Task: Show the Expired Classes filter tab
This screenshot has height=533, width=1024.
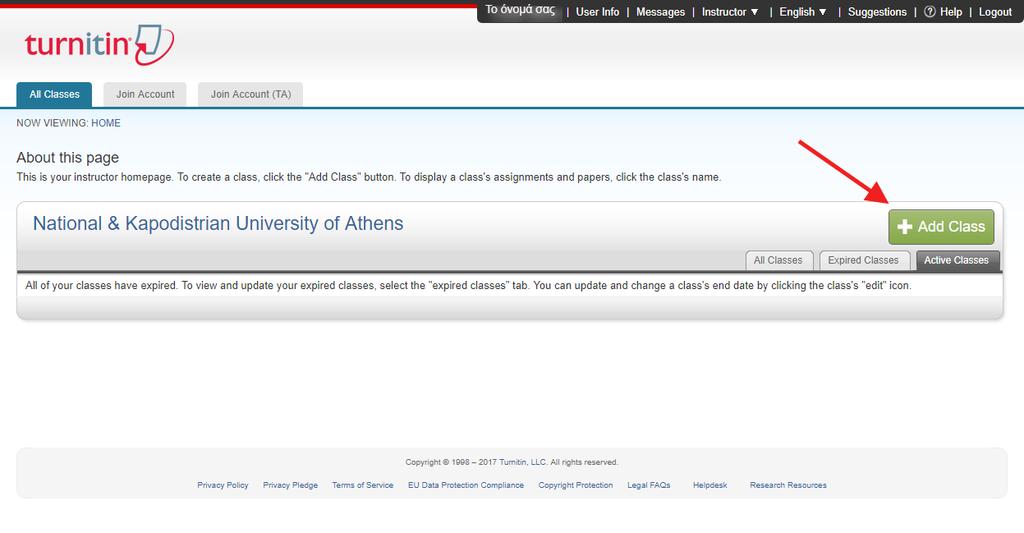Action: (x=863, y=260)
